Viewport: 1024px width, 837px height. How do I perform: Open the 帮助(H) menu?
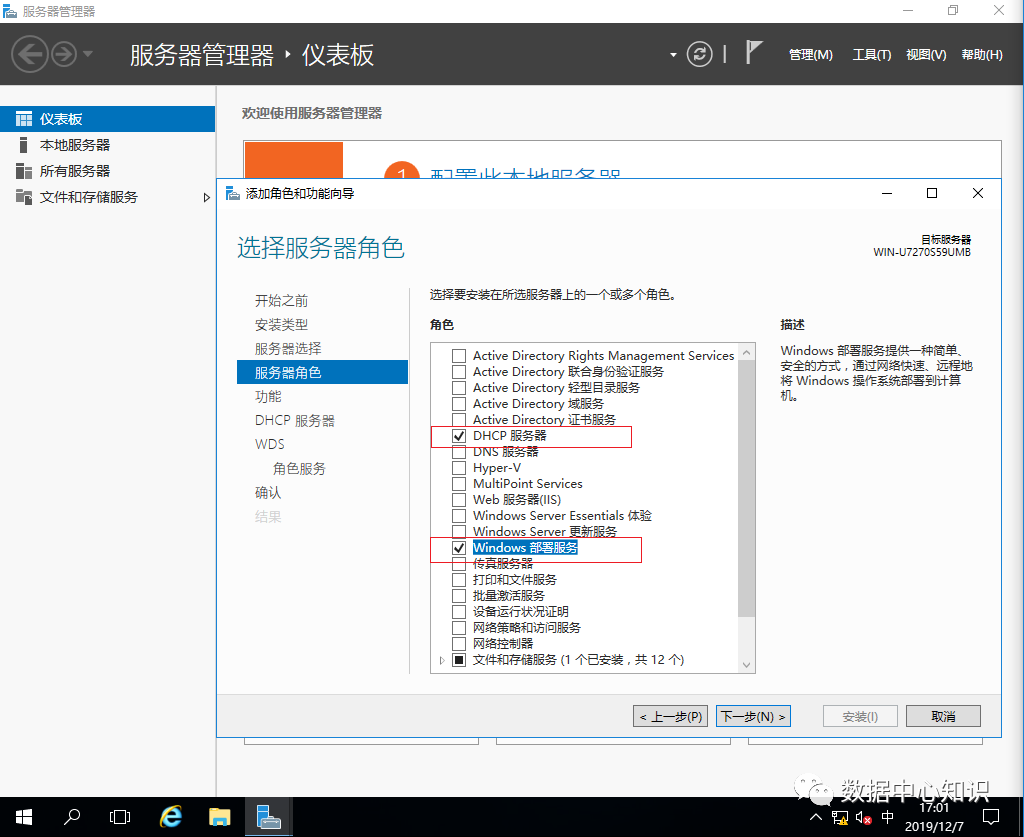(x=982, y=55)
